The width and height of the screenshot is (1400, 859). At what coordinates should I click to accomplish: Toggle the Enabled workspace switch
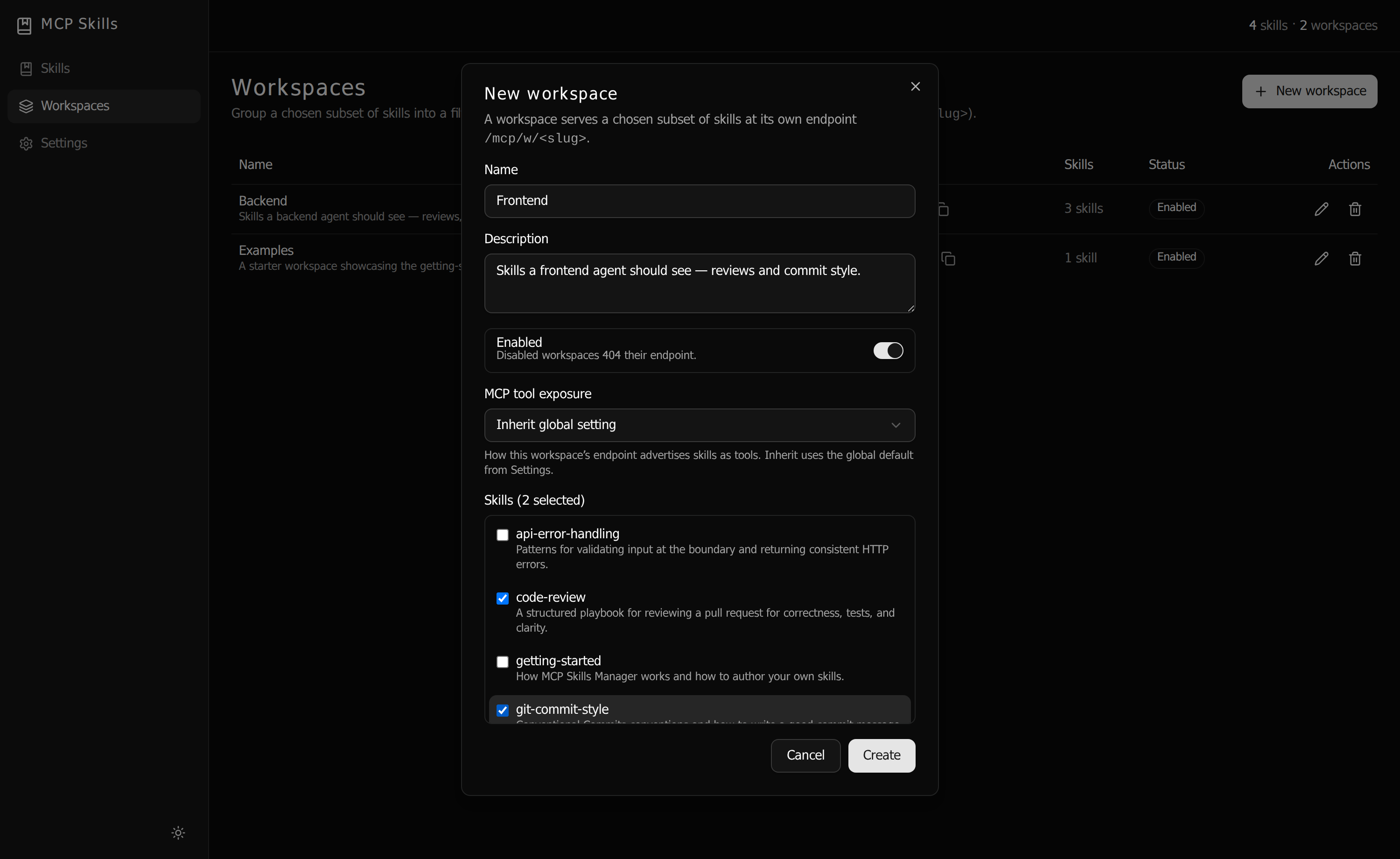pos(888,350)
